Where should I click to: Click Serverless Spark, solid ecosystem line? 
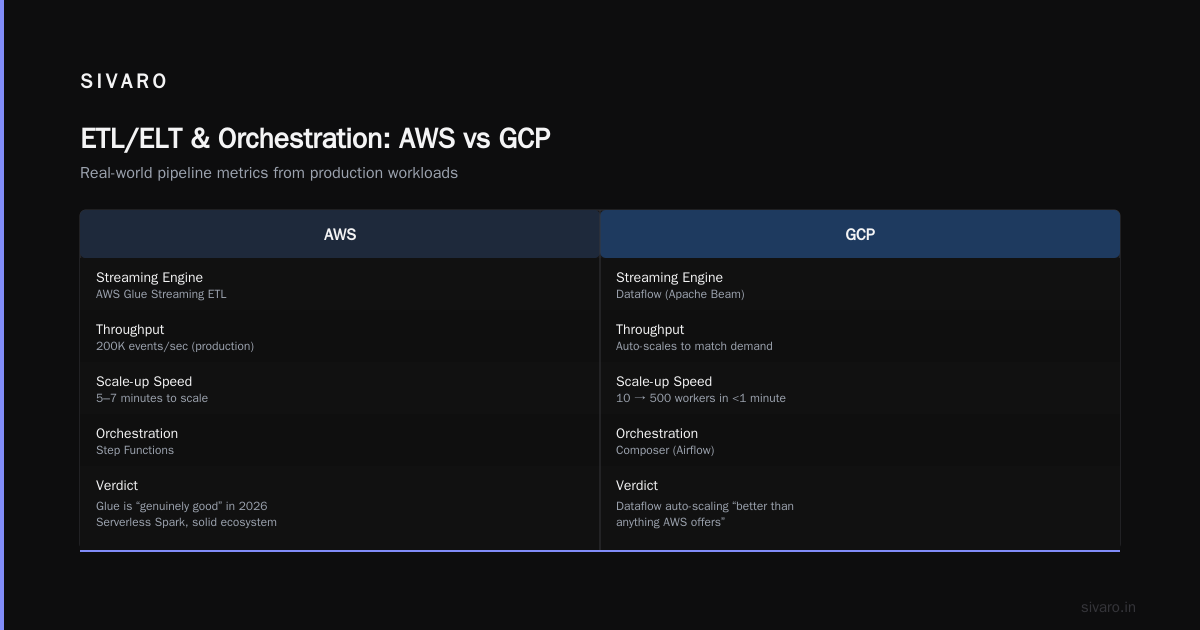click(186, 522)
